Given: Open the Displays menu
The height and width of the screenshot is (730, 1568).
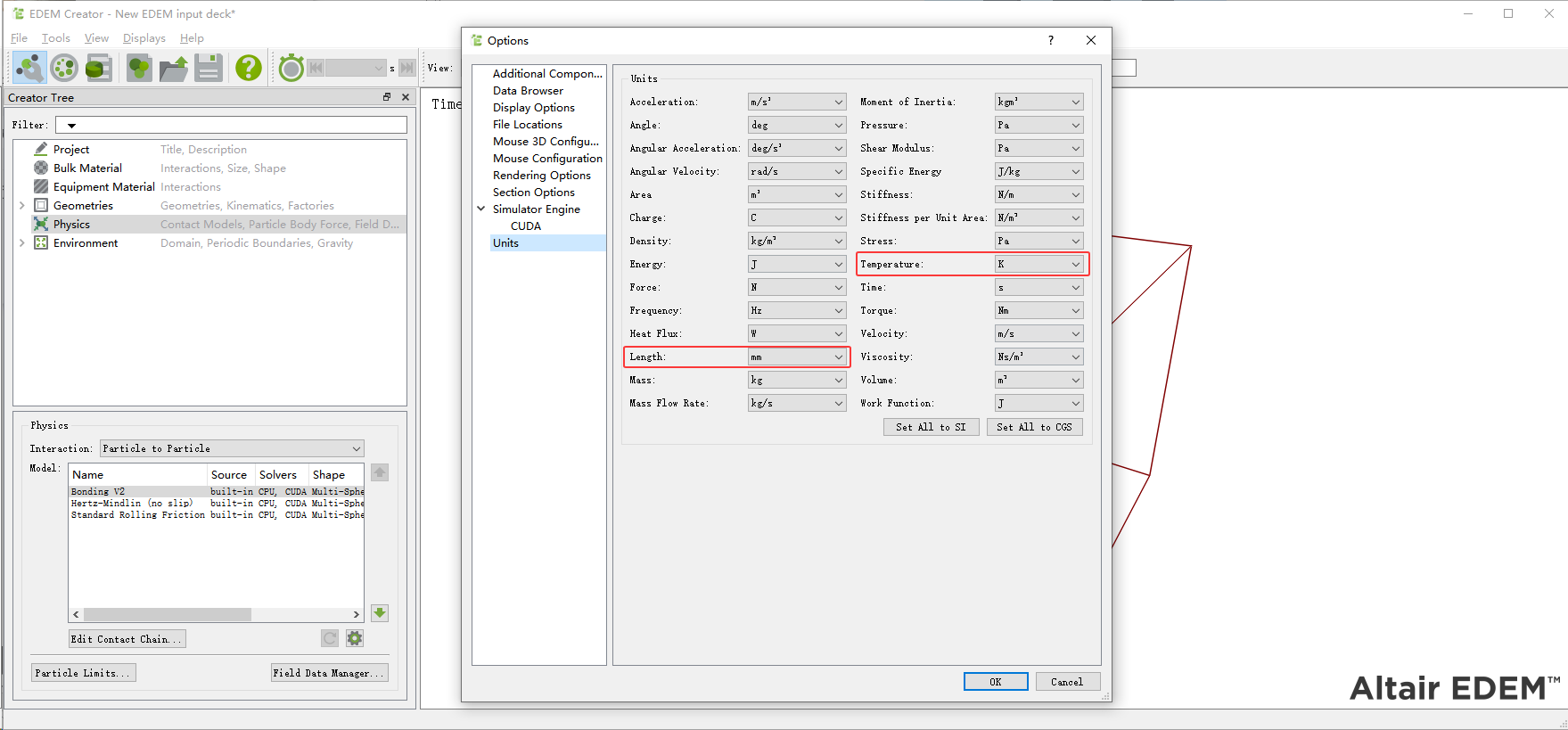Looking at the screenshot, I should [x=144, y=38].
